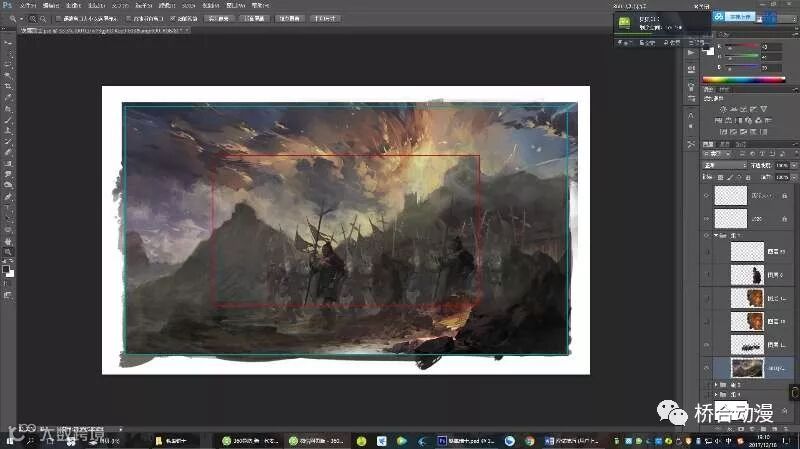This screenshot has height=449, width=800.
Task: Hide the selected landscape painting layer
Action: [707, 368]
